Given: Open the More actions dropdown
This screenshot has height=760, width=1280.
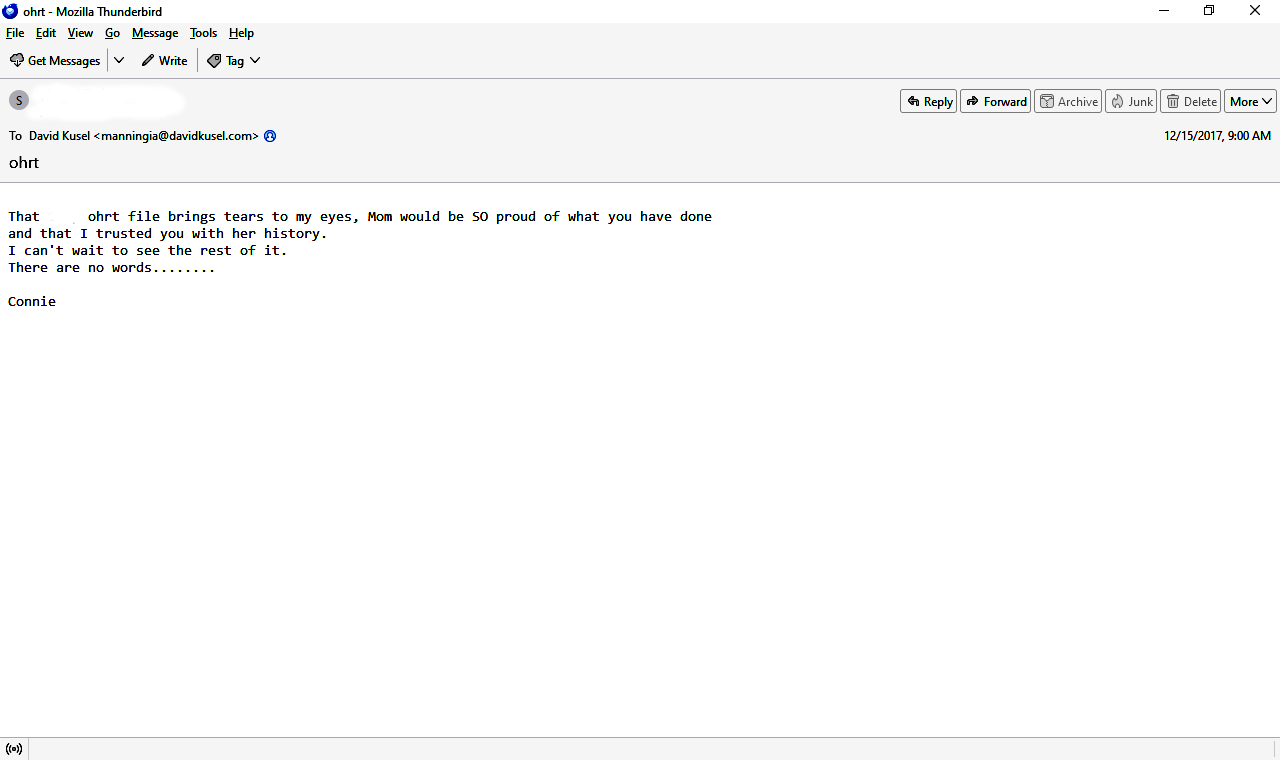Looking at the screenshot, I should pos(1250,101).
